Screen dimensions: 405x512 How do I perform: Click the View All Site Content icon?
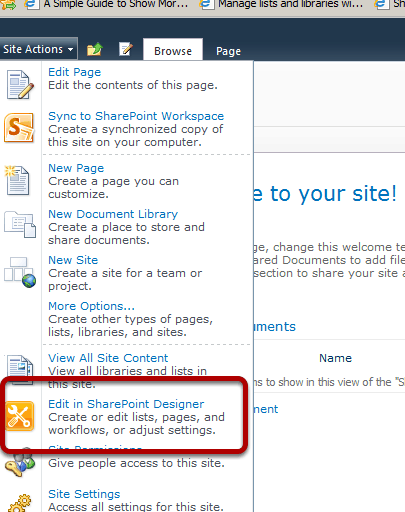[20, 369]
